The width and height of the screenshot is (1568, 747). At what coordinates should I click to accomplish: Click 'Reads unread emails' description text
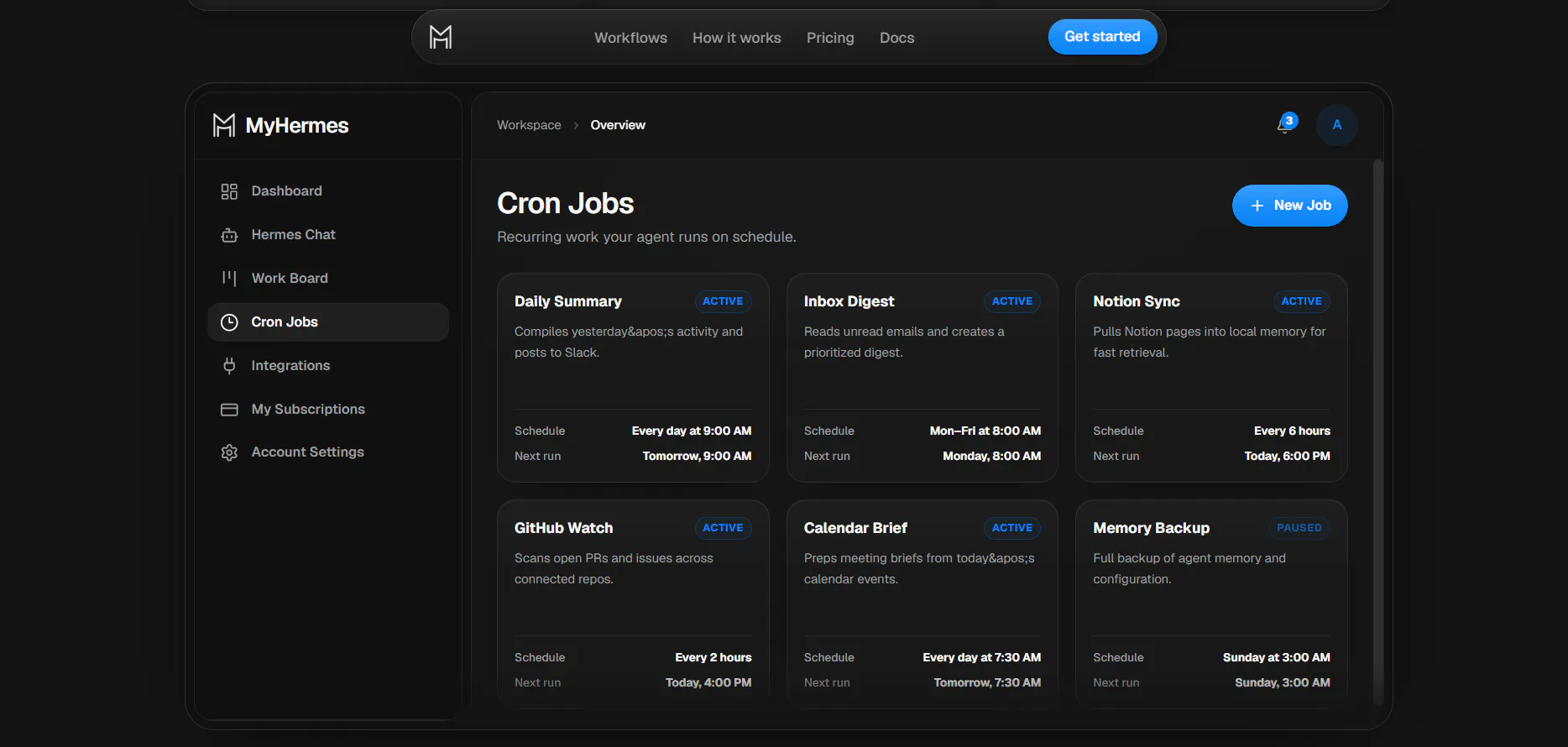point(904,342)
